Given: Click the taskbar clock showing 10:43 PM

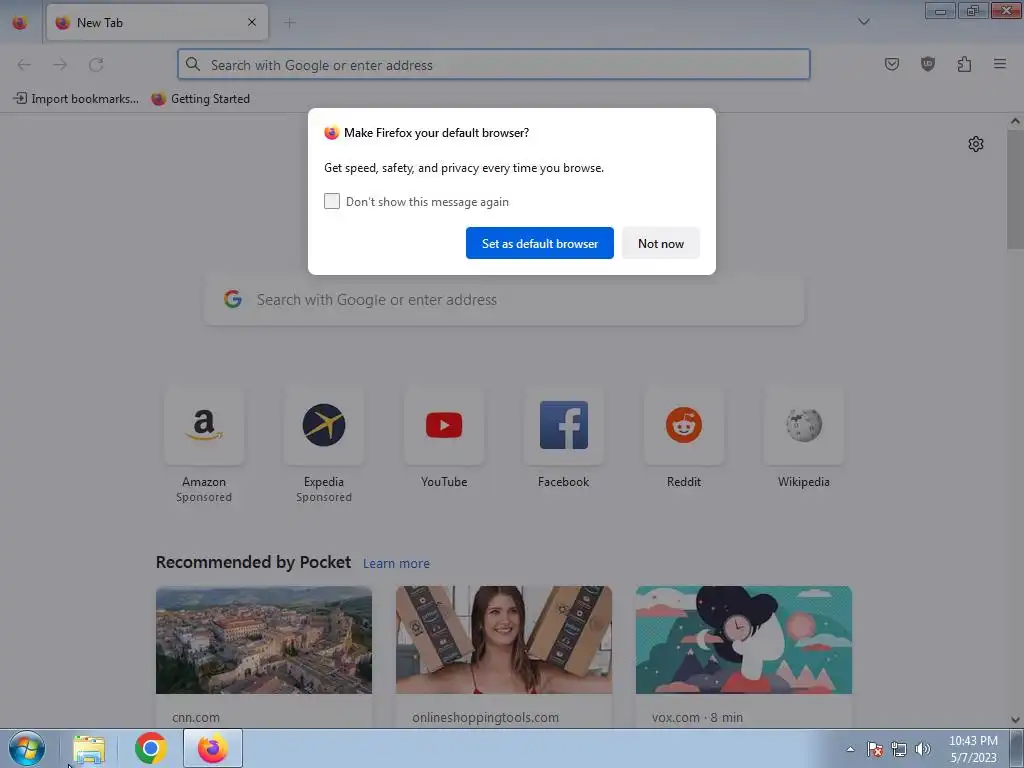Looking at the screenshot, I should (973, 749).
